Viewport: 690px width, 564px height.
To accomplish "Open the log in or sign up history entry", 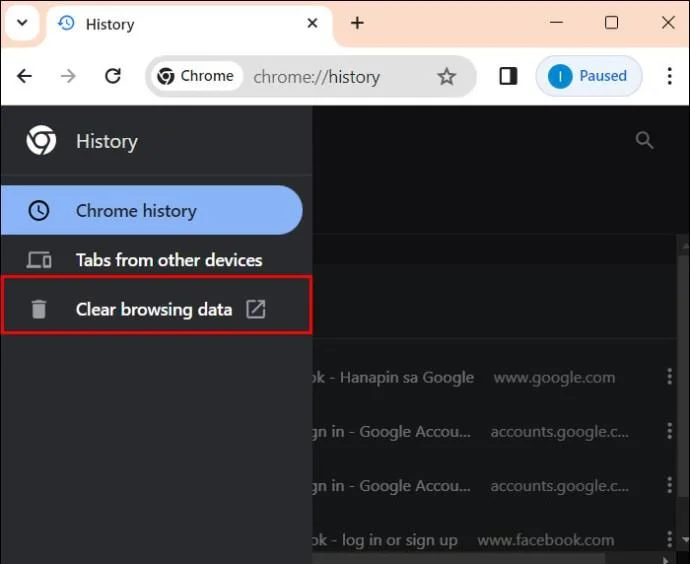I will (x=385, y=540).
